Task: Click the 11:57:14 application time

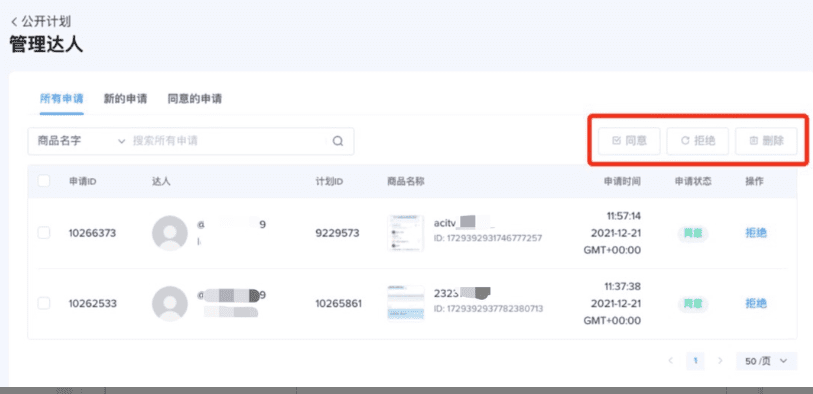Action: coord(624,215)
